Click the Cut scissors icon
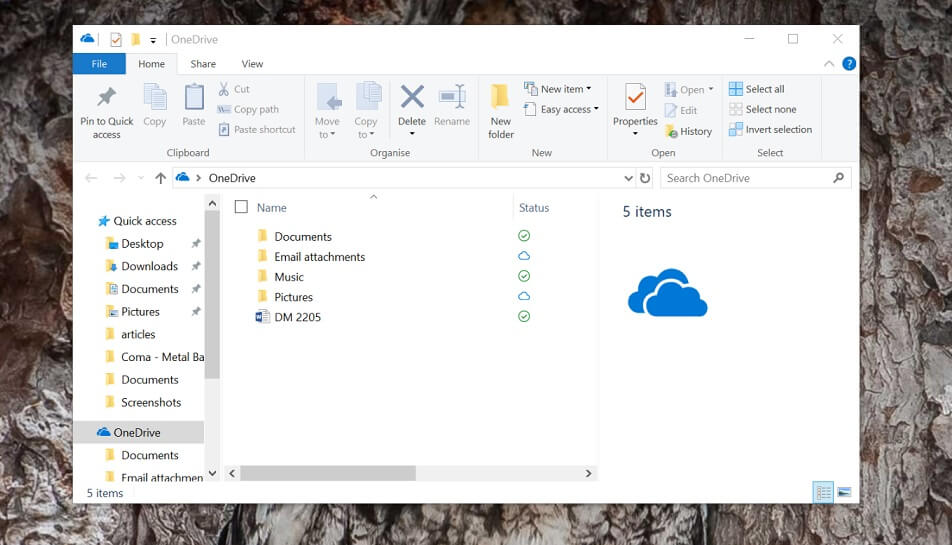The height and width of the screenshot is (545, 952). [x=224, y=89]
